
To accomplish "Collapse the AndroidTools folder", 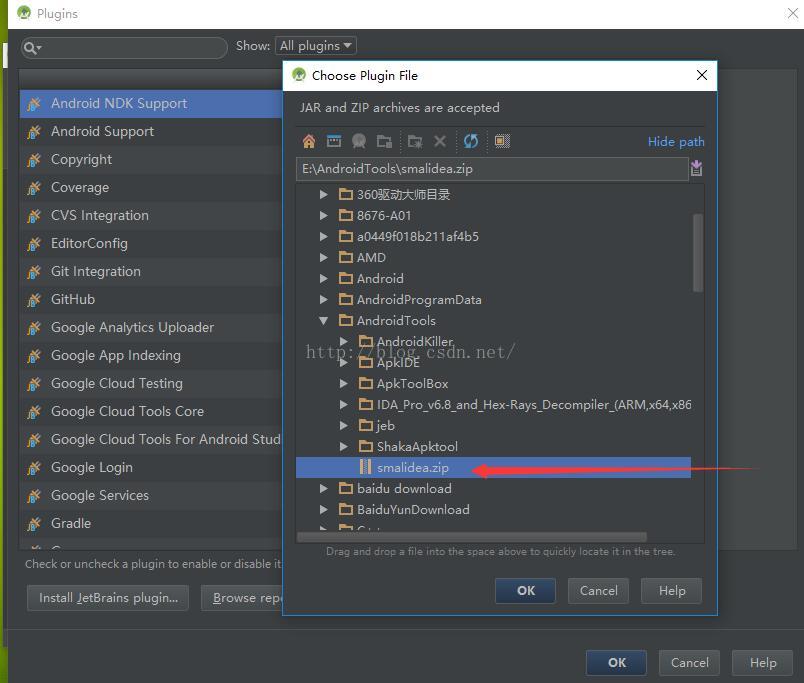I will 324,320.
